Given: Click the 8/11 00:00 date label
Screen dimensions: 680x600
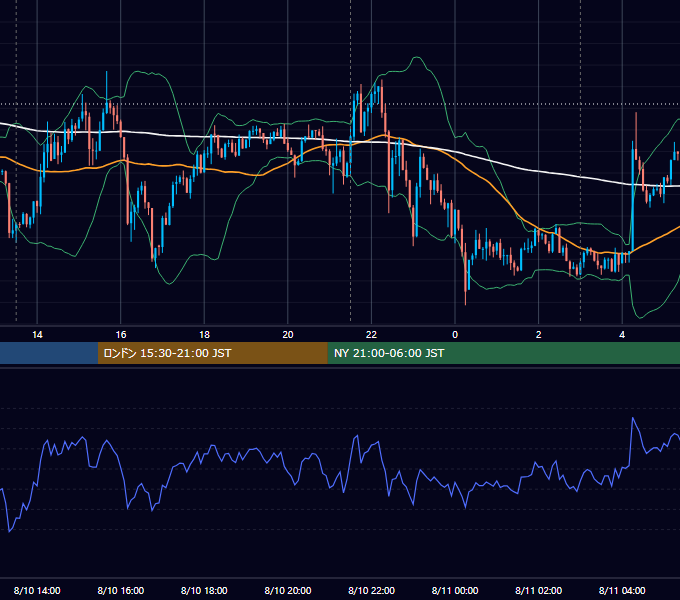Looking at the screenshot, I should tap(455, 590).
